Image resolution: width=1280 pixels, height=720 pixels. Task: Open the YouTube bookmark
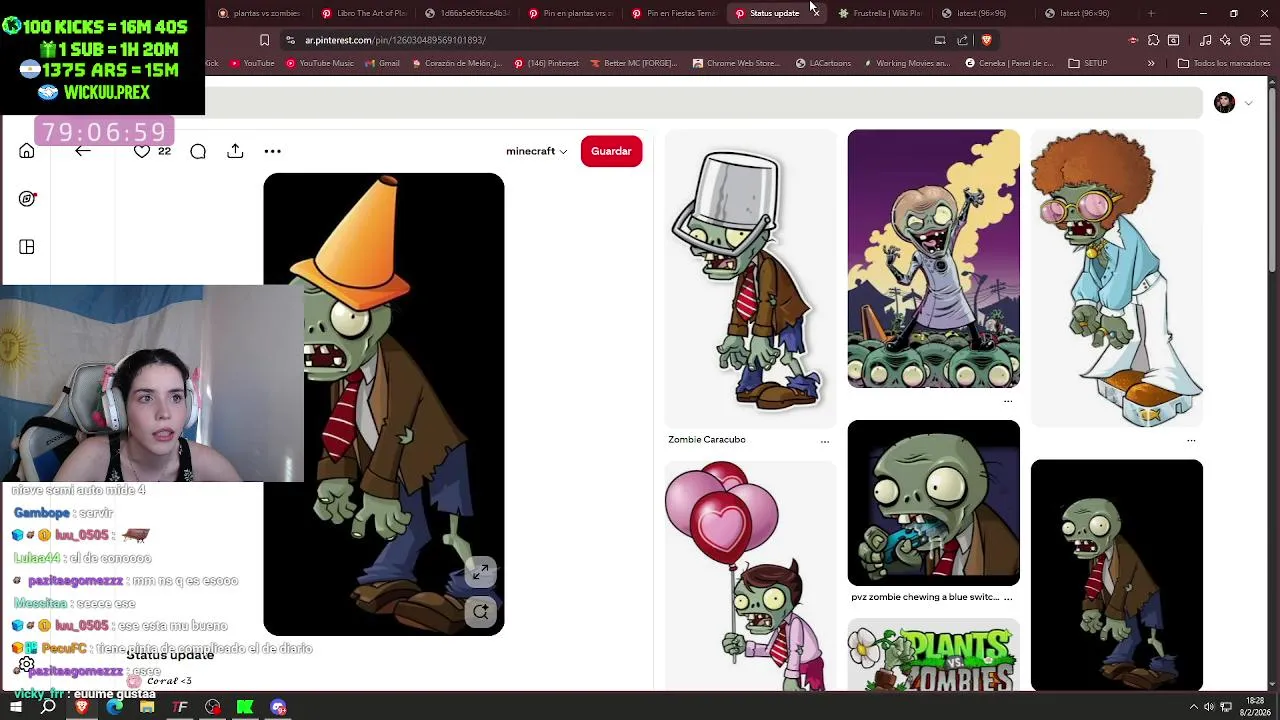click(x=252, y=63)
